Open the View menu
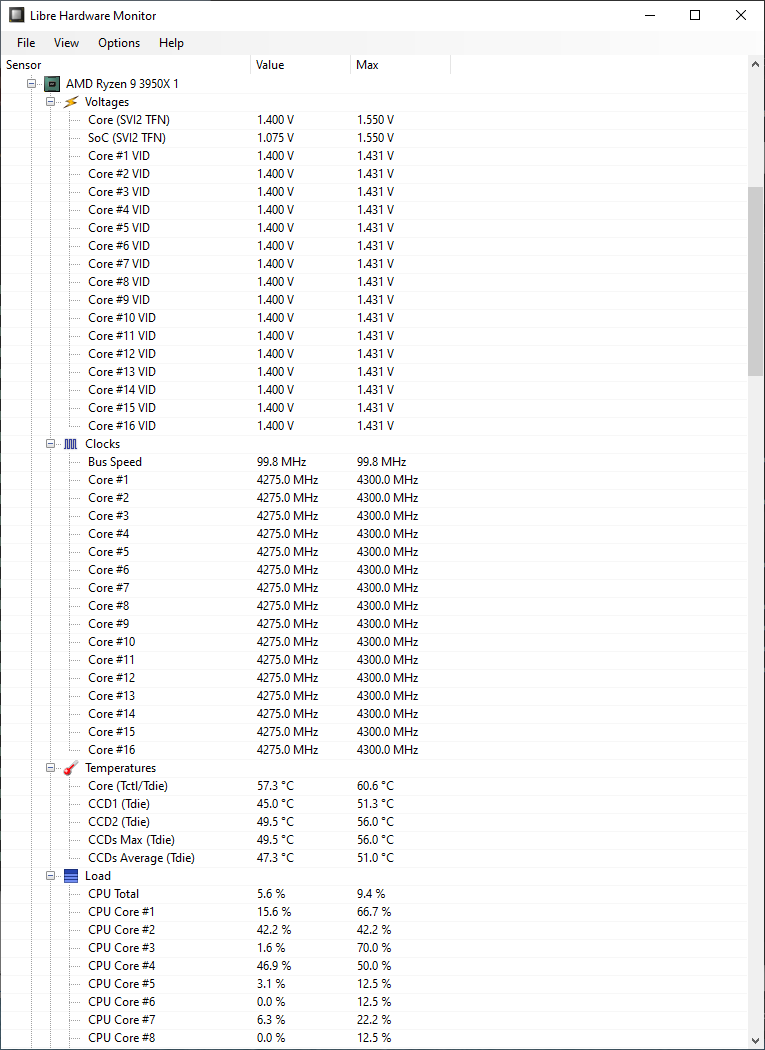765x1050 pixels. (66, 43)
